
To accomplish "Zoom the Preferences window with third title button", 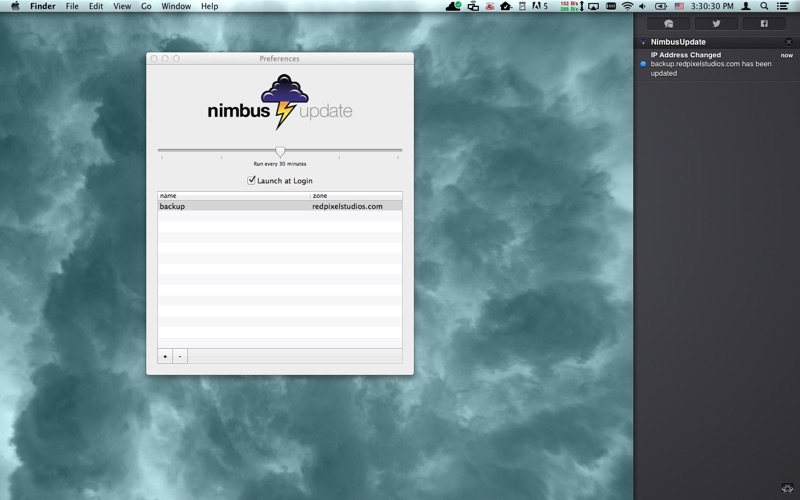I will 177,59.
